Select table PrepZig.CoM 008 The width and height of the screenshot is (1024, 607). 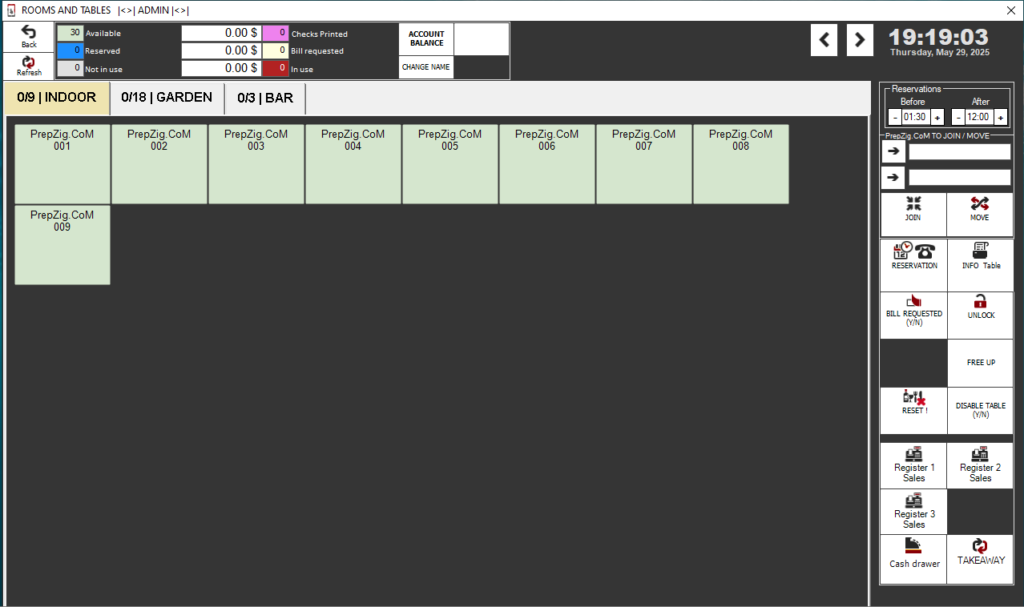[x=741, y=164]
